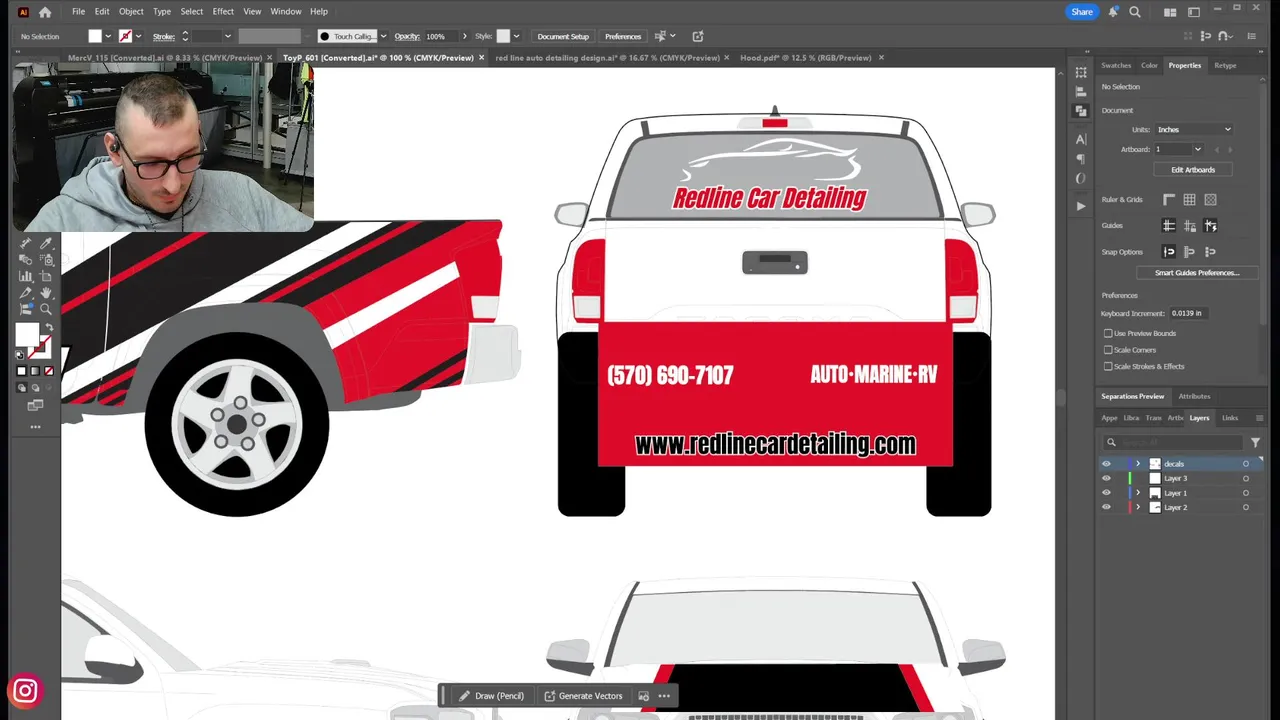Image resolution: width=1280 pixels, height=720 pixels.
Task: Open Actions play icon in side dock
Action: tap(1081, 206)
